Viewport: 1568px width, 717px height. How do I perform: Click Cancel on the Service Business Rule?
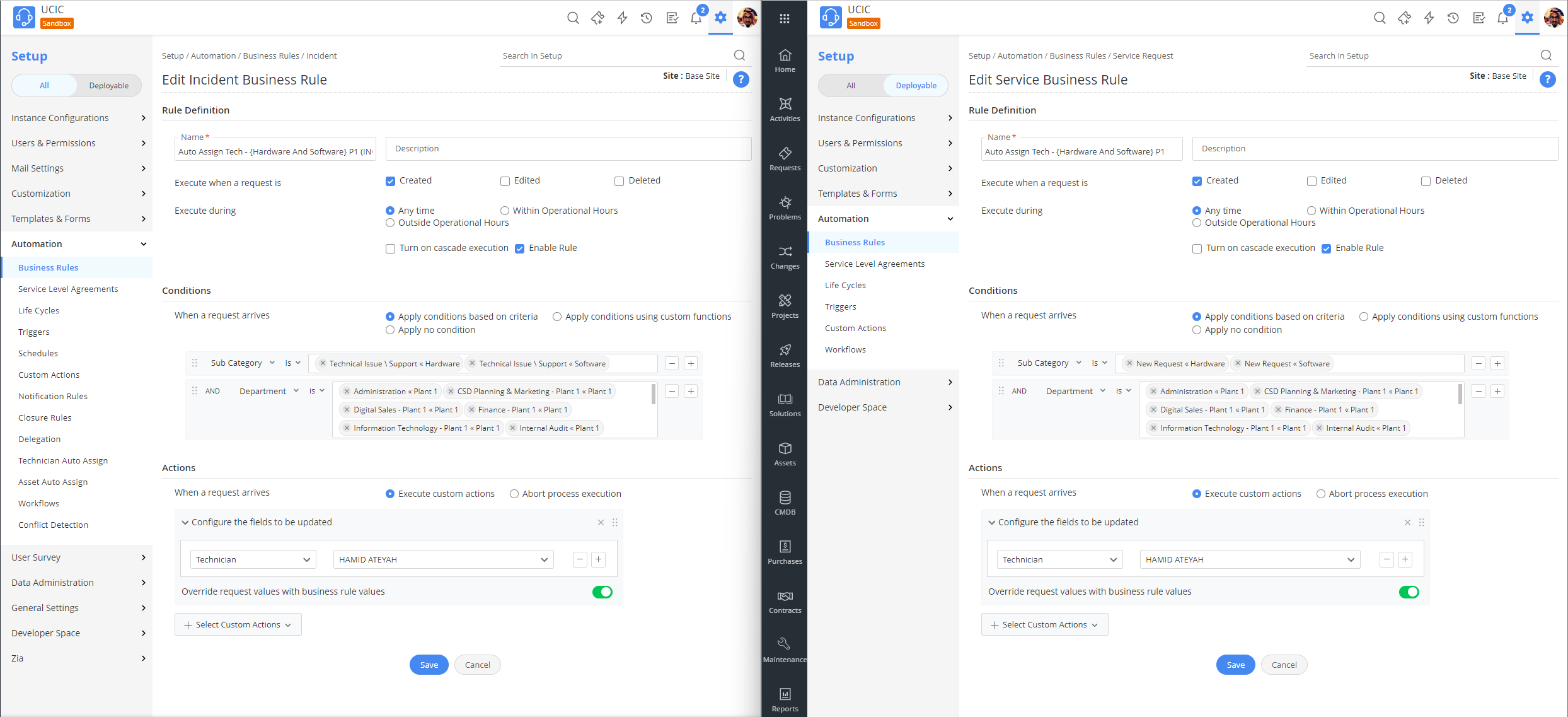tap(1284, 665)
